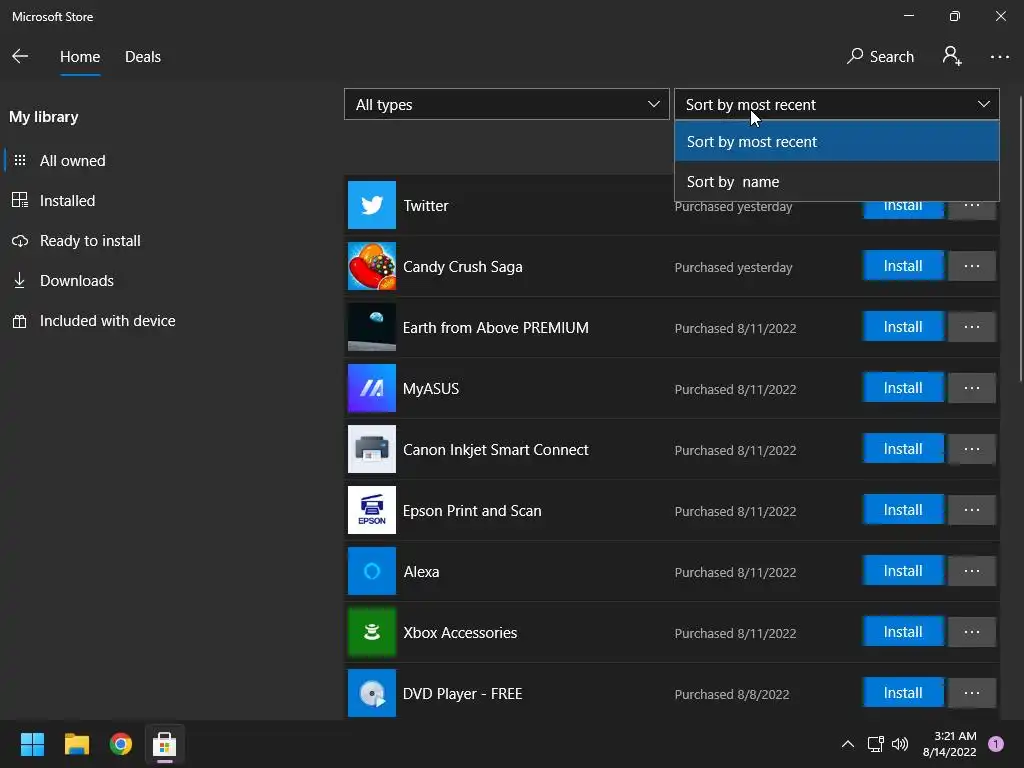Open the taskbar clock and date

950,744
